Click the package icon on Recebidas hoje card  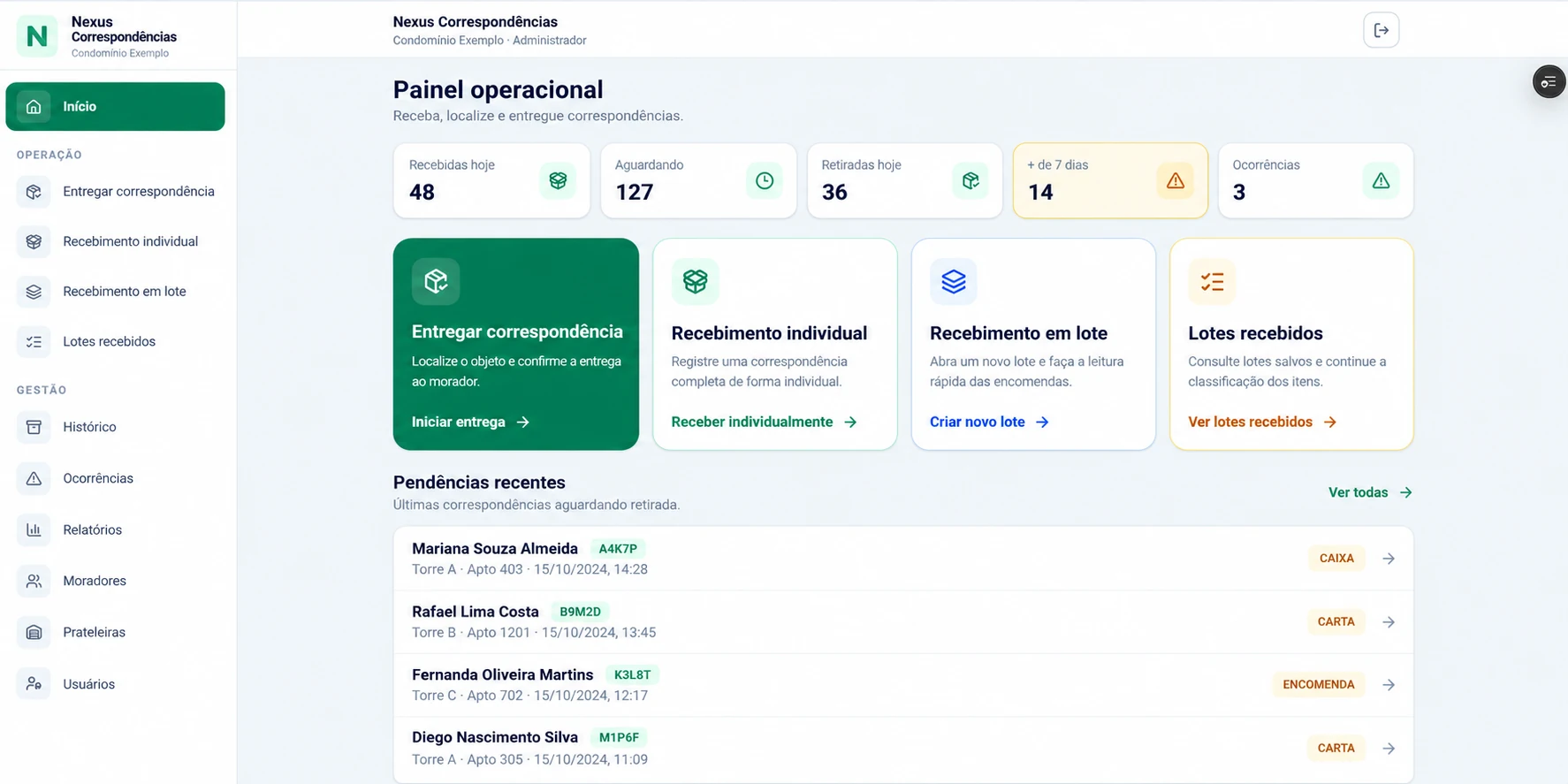(x=558, y=180)
